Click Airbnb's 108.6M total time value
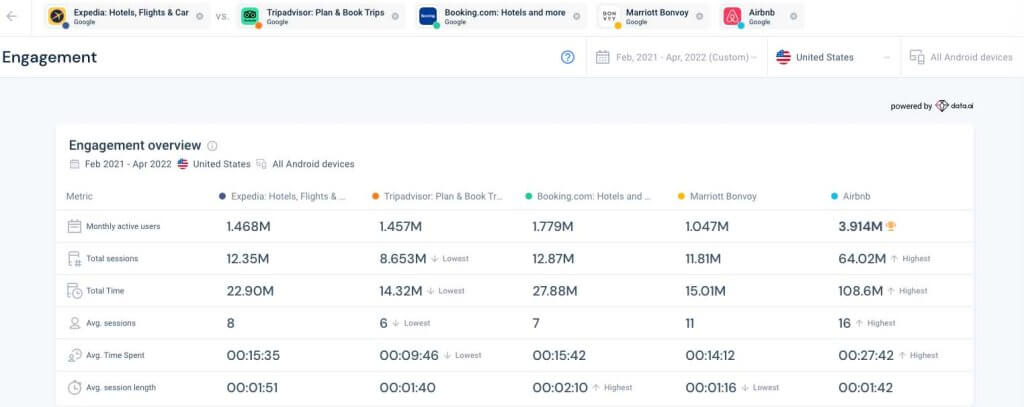The height and width of the screenshot is (407, 1024). (861, 291)
